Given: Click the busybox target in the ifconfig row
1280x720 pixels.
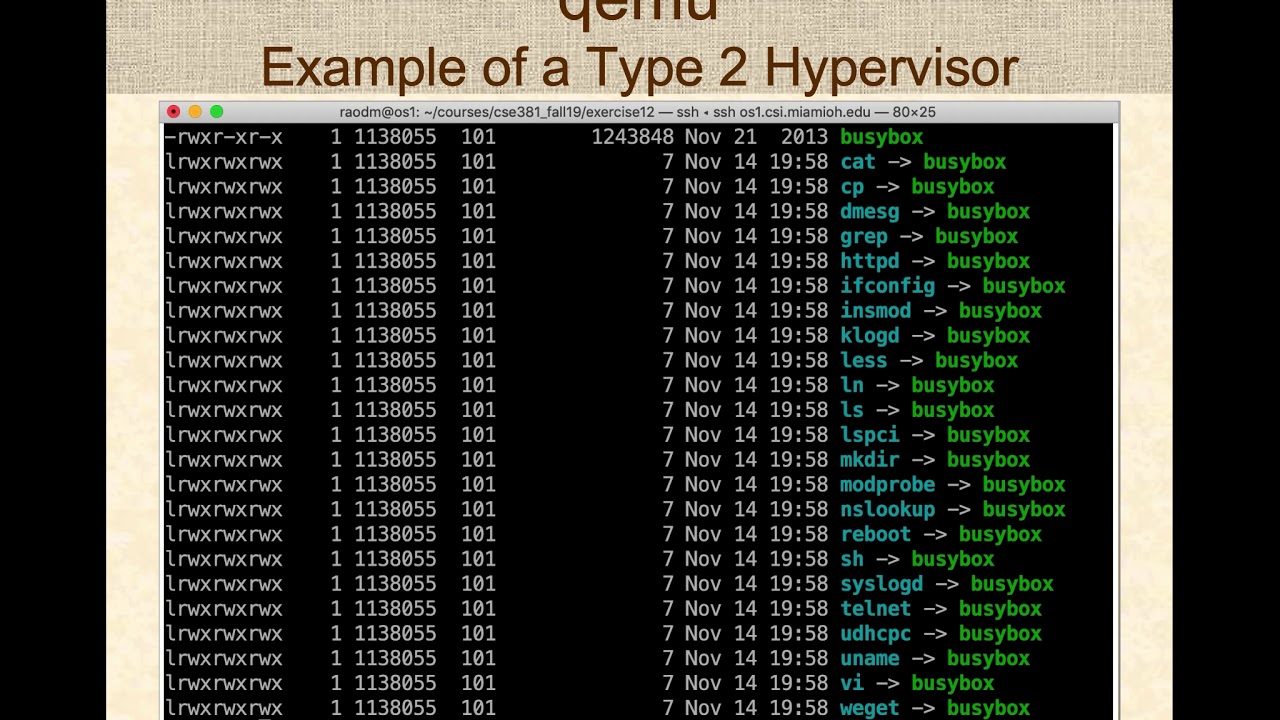Looking at the screenshot, I should pyautogui.click(x=1023, y=286).
